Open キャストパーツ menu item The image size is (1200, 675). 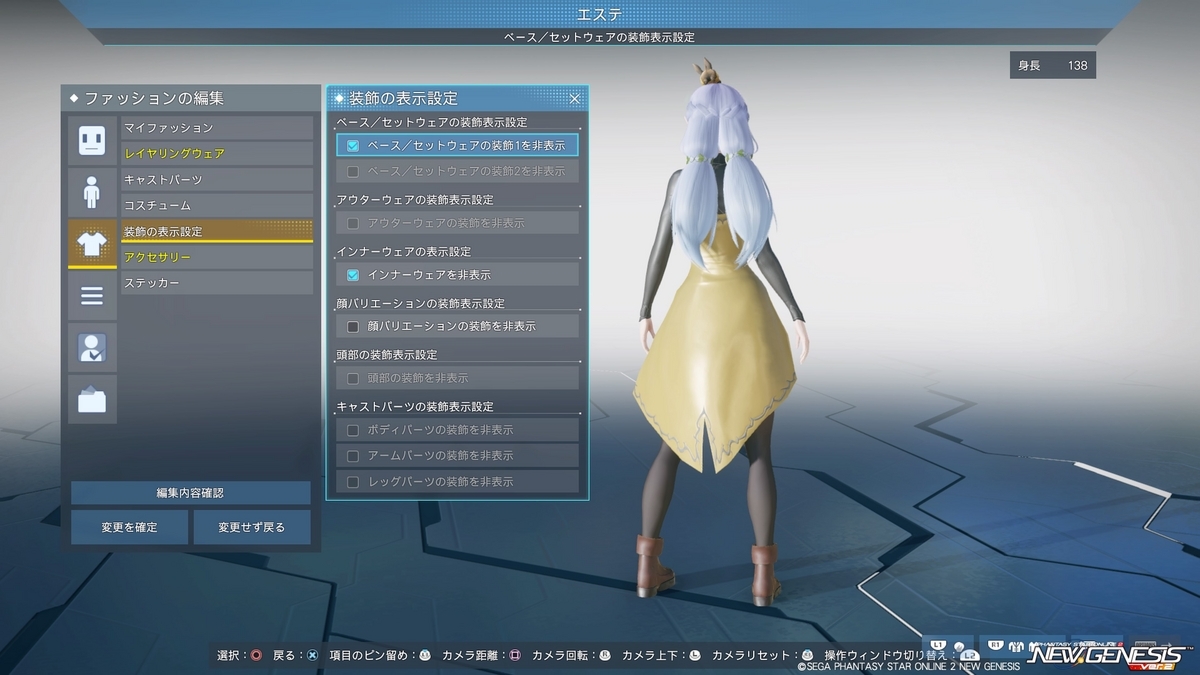click(217, 180)
